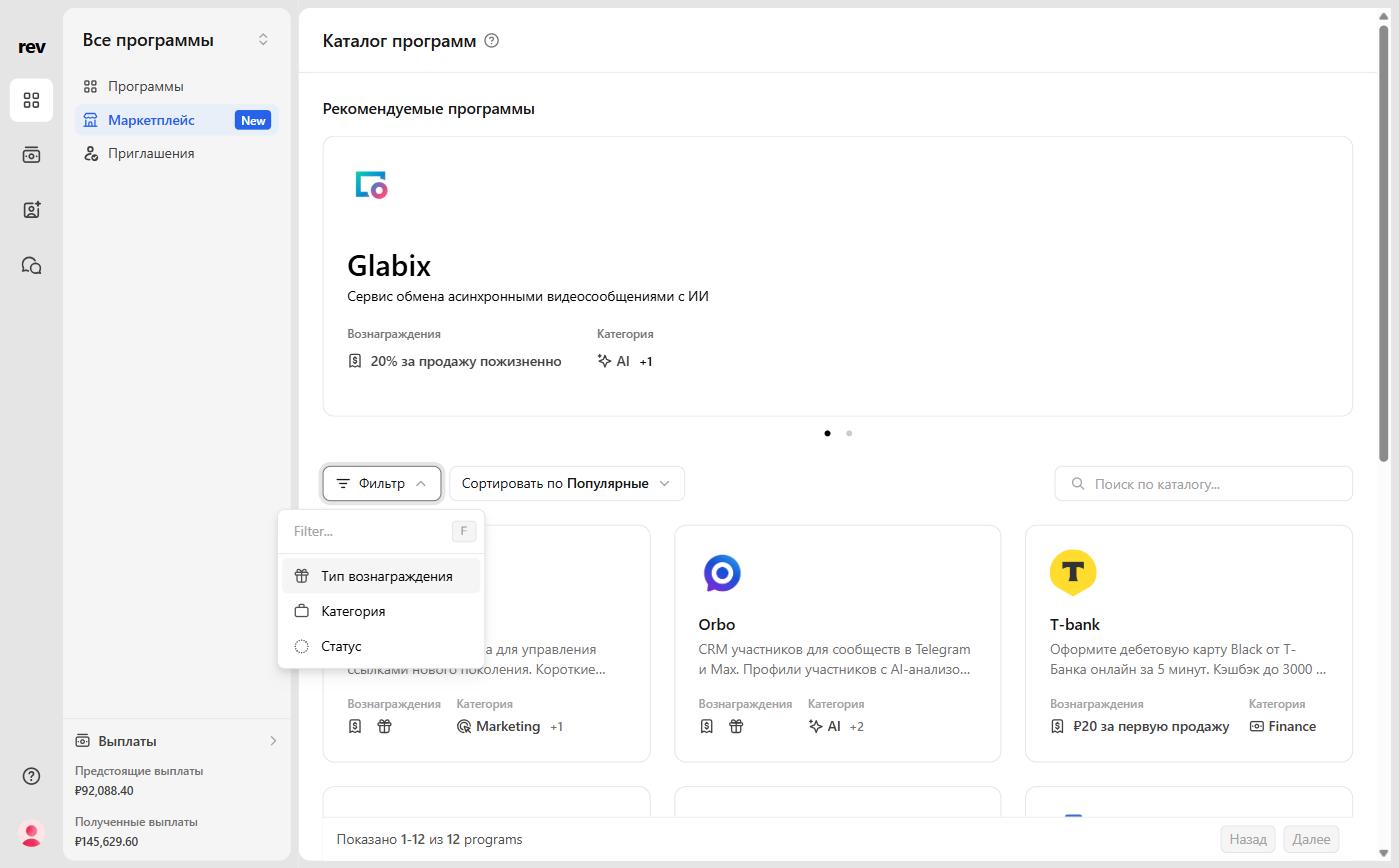The image size is (1399, 868).
Task: Click the Glabix logo in the featured card
Action: 371,185
